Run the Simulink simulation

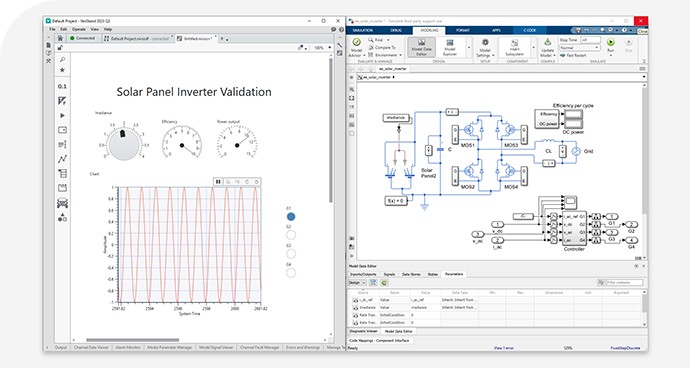610,43
